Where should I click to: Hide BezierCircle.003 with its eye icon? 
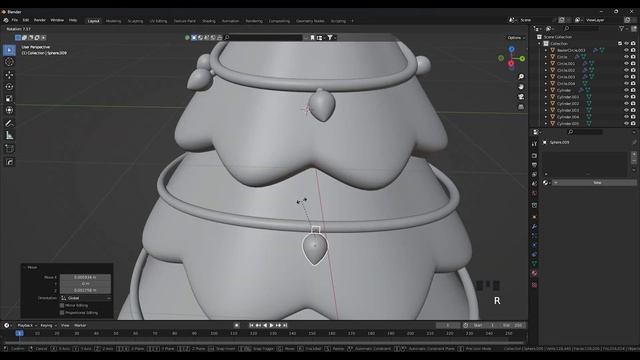click(626, 50)
